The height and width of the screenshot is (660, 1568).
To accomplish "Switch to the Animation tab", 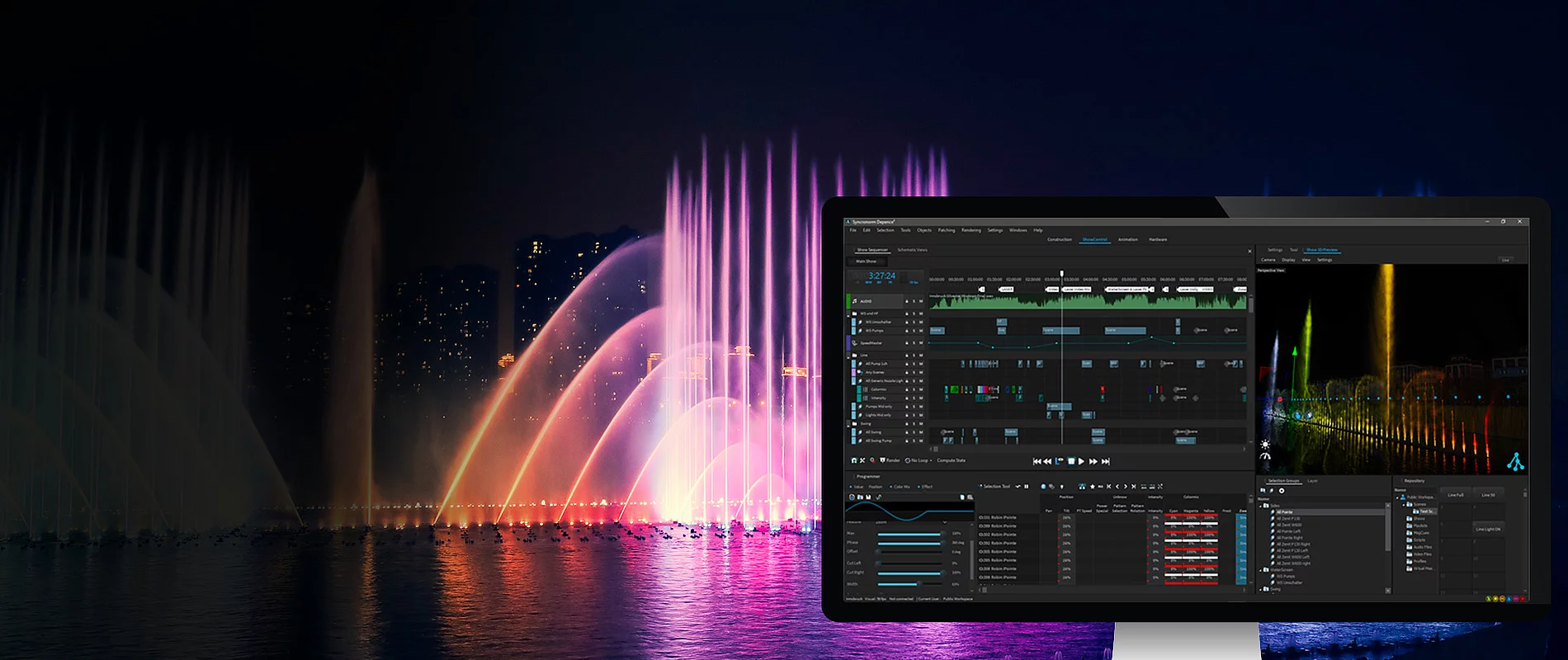I will [x=1127, y=239].
